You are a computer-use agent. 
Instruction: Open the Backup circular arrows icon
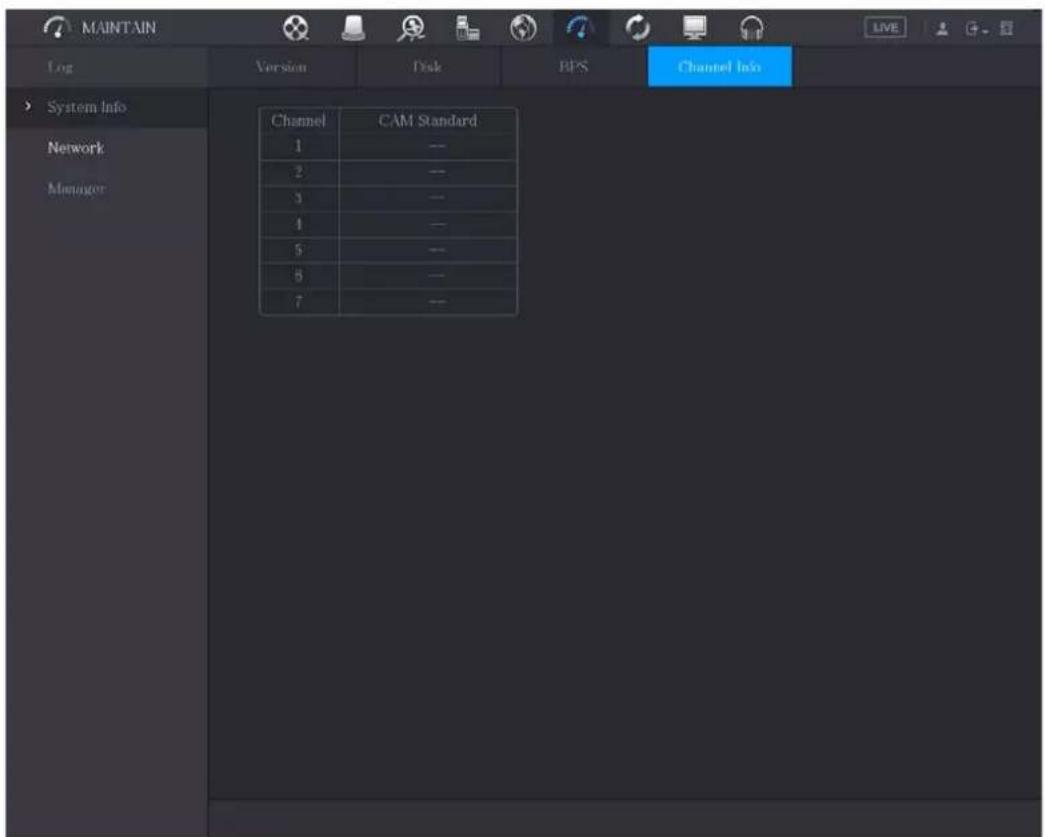click(x=638, y=28)
